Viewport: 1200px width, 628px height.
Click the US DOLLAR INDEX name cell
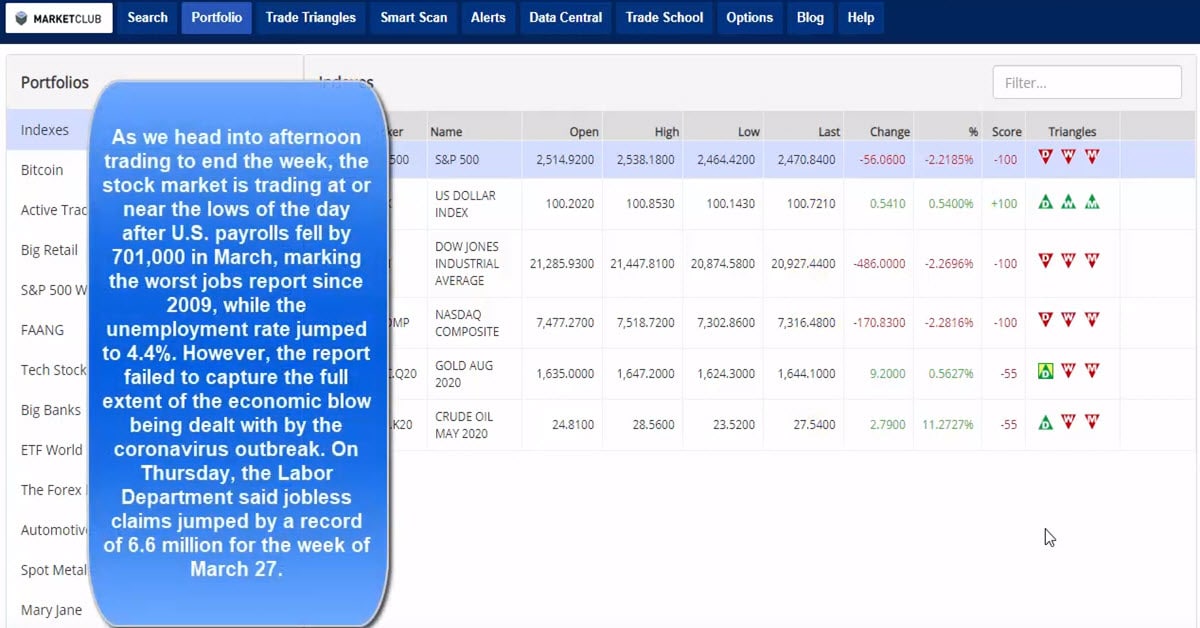[465, 204]
